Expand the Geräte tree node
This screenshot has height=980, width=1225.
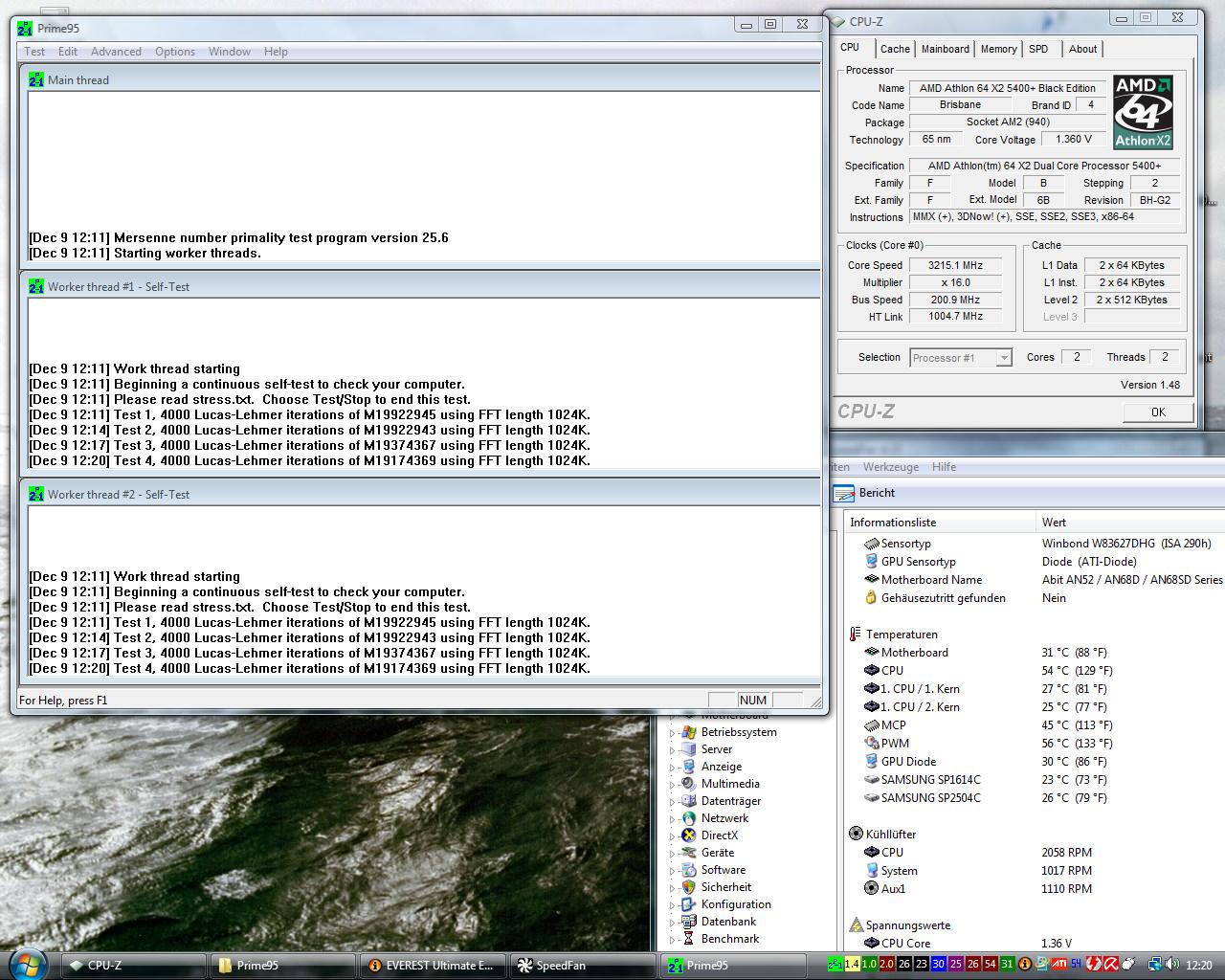click(672, 854)
